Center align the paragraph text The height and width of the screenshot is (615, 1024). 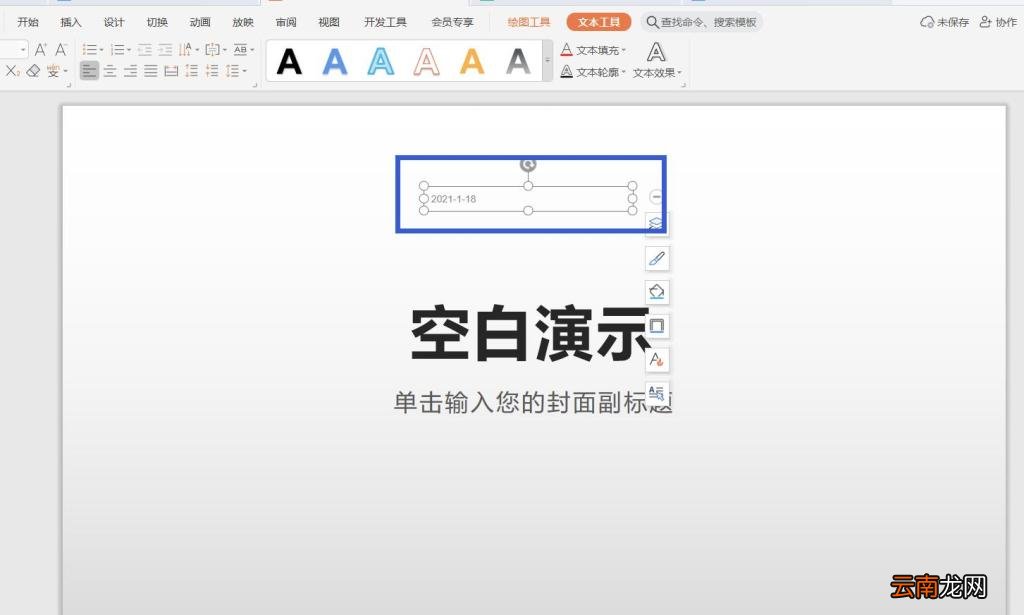(x=110, y=71)
